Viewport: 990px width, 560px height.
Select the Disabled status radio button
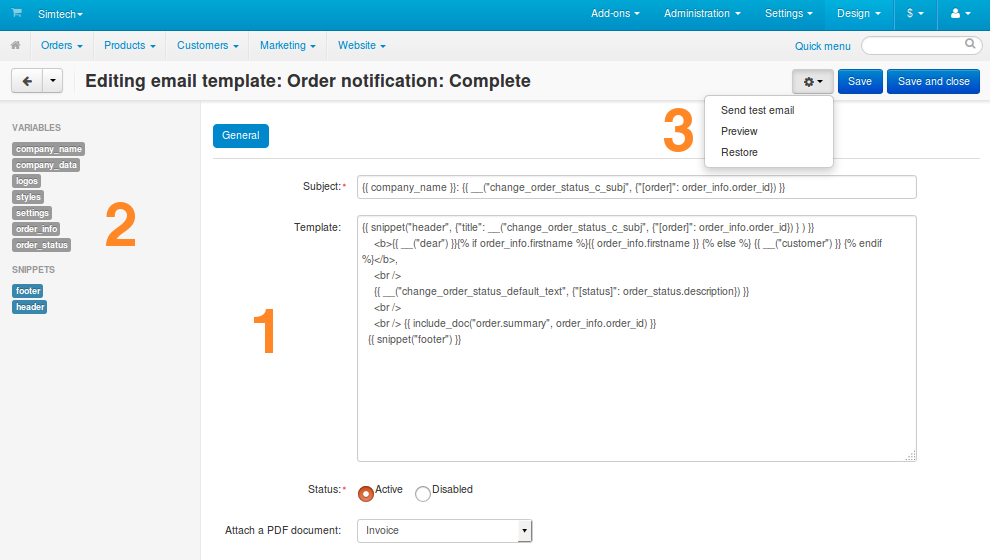click(x=423, y=494)
